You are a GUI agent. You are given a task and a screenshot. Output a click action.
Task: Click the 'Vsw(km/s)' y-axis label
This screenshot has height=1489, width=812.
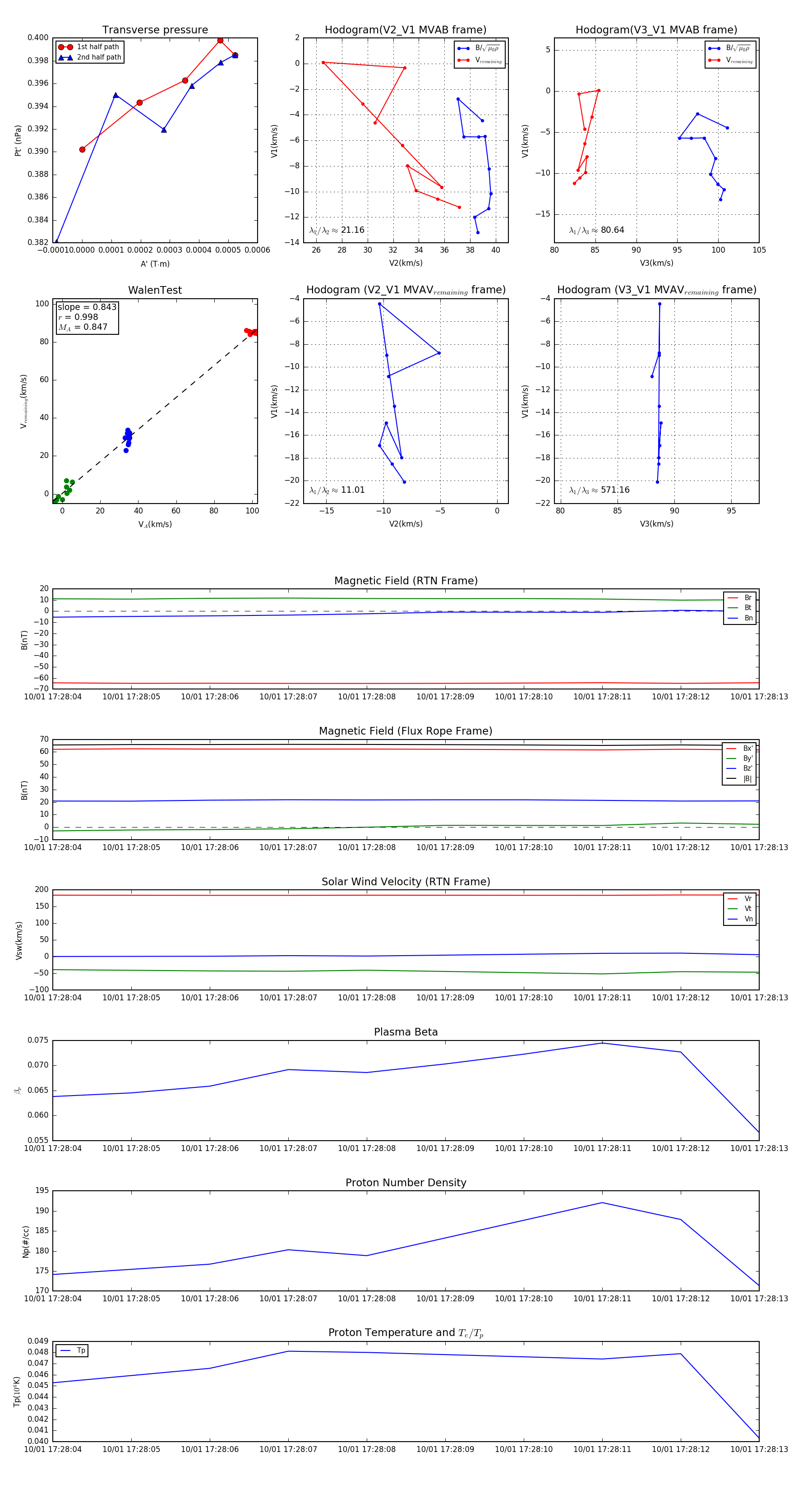pos(19,941)
